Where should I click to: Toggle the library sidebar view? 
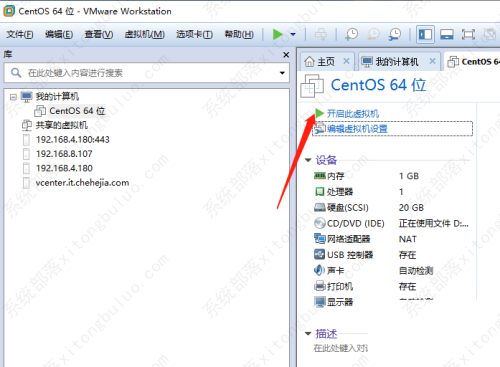click(425, 34)
